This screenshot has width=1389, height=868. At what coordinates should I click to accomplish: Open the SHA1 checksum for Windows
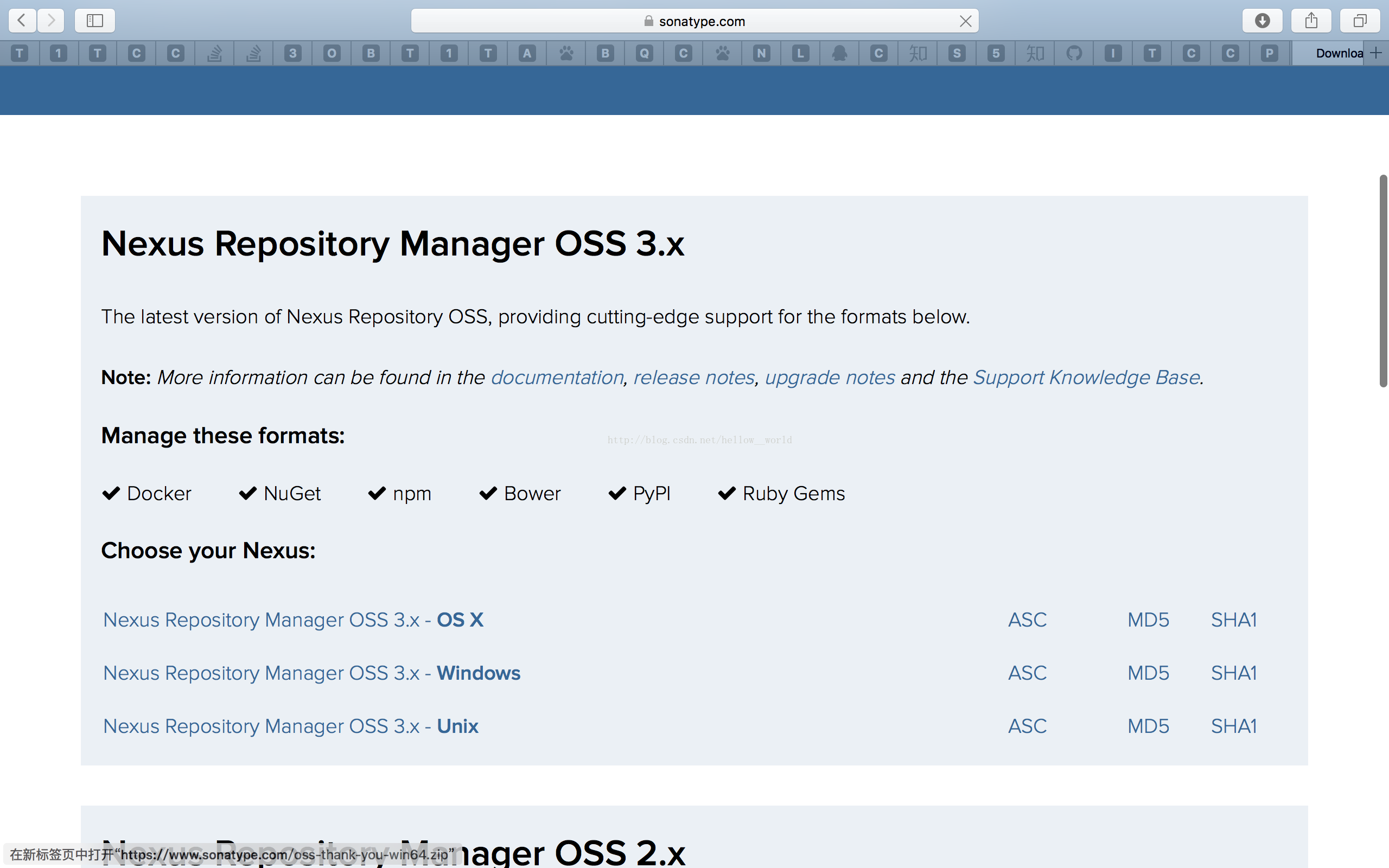(1233, 673)
